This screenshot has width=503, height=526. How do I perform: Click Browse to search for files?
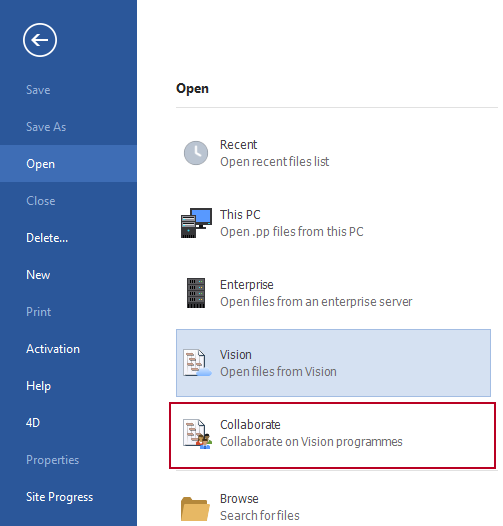[333, 507]
